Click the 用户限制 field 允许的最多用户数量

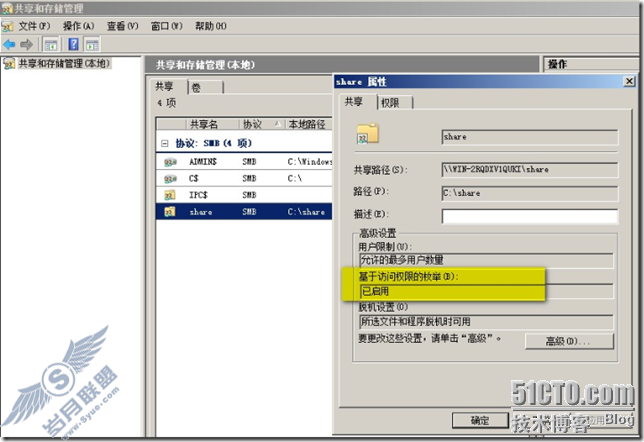click(486, 260)
